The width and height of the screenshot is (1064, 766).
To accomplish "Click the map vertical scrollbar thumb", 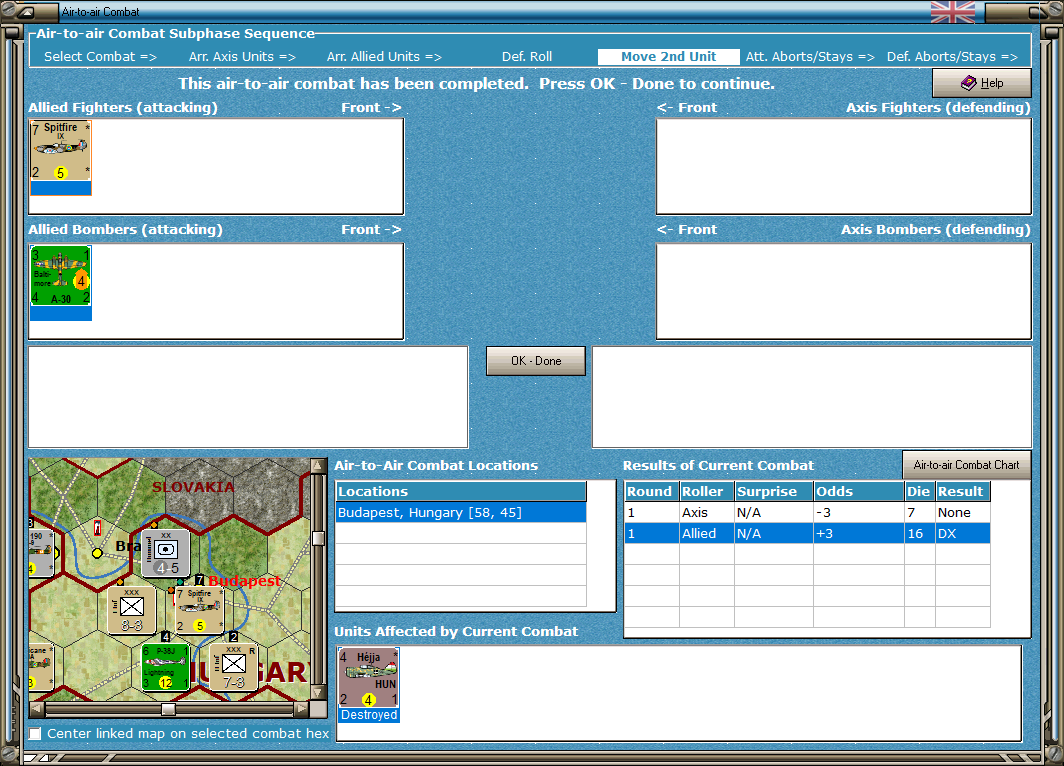I will pos(318,539).
